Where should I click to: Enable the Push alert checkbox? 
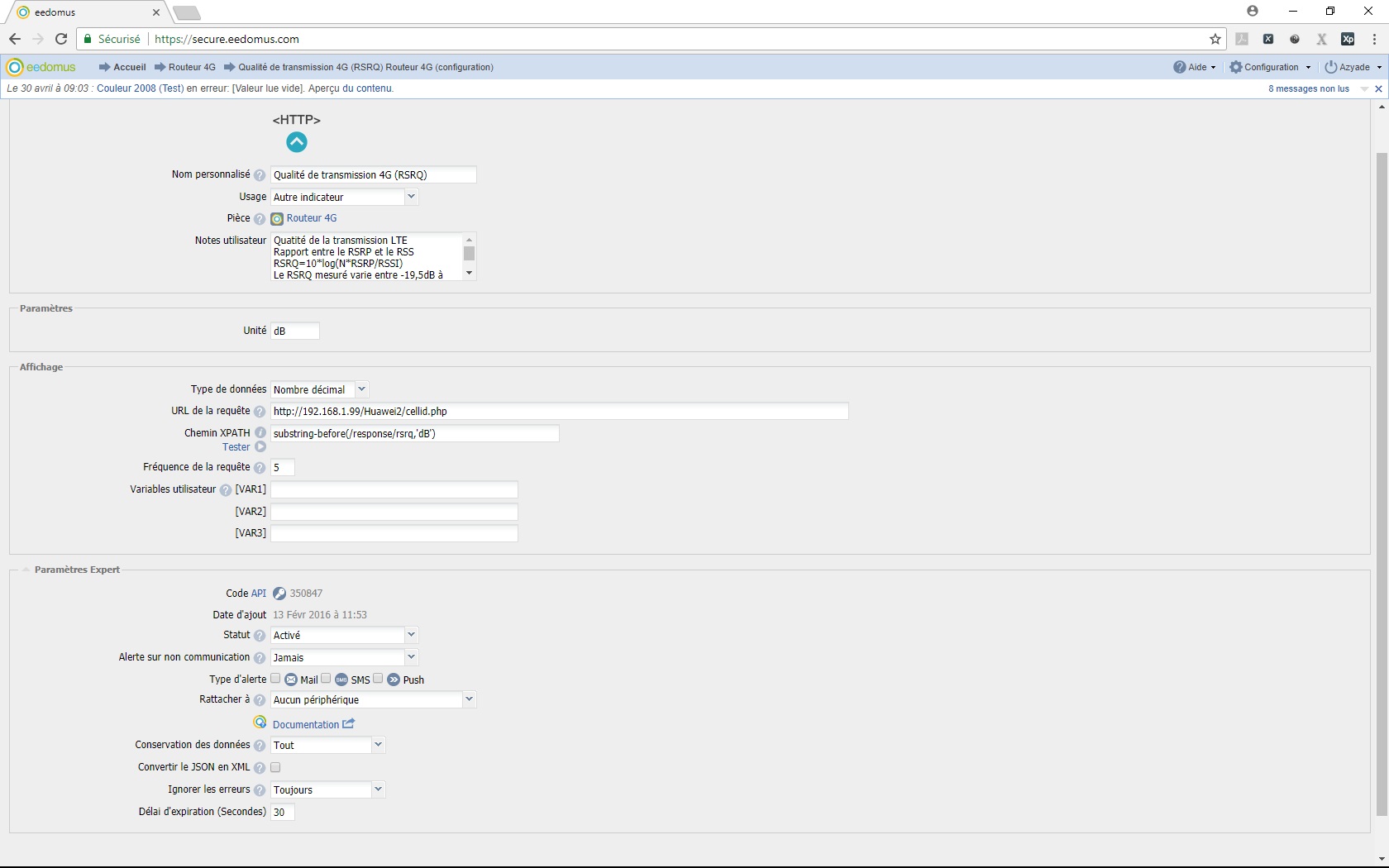378,679
